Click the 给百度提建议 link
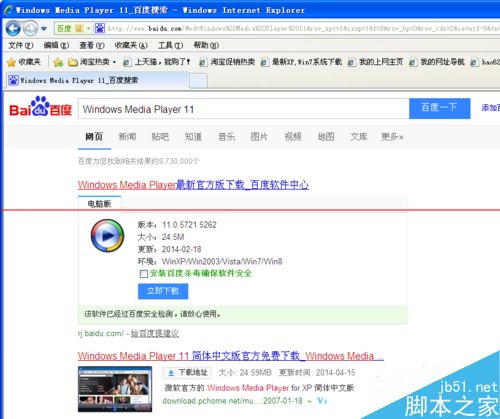 155,333
